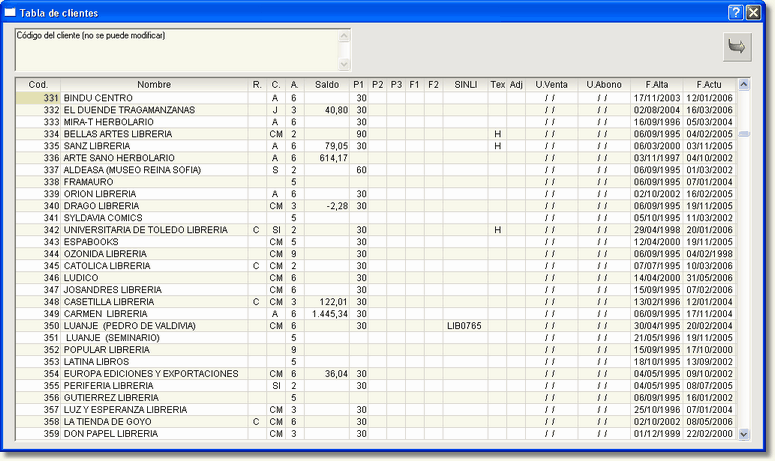The height and width of the screenshot is (461, 775).
Task: Click the 1.445,34 balance for CARMEN LIBRERIA
Action: 328,314
